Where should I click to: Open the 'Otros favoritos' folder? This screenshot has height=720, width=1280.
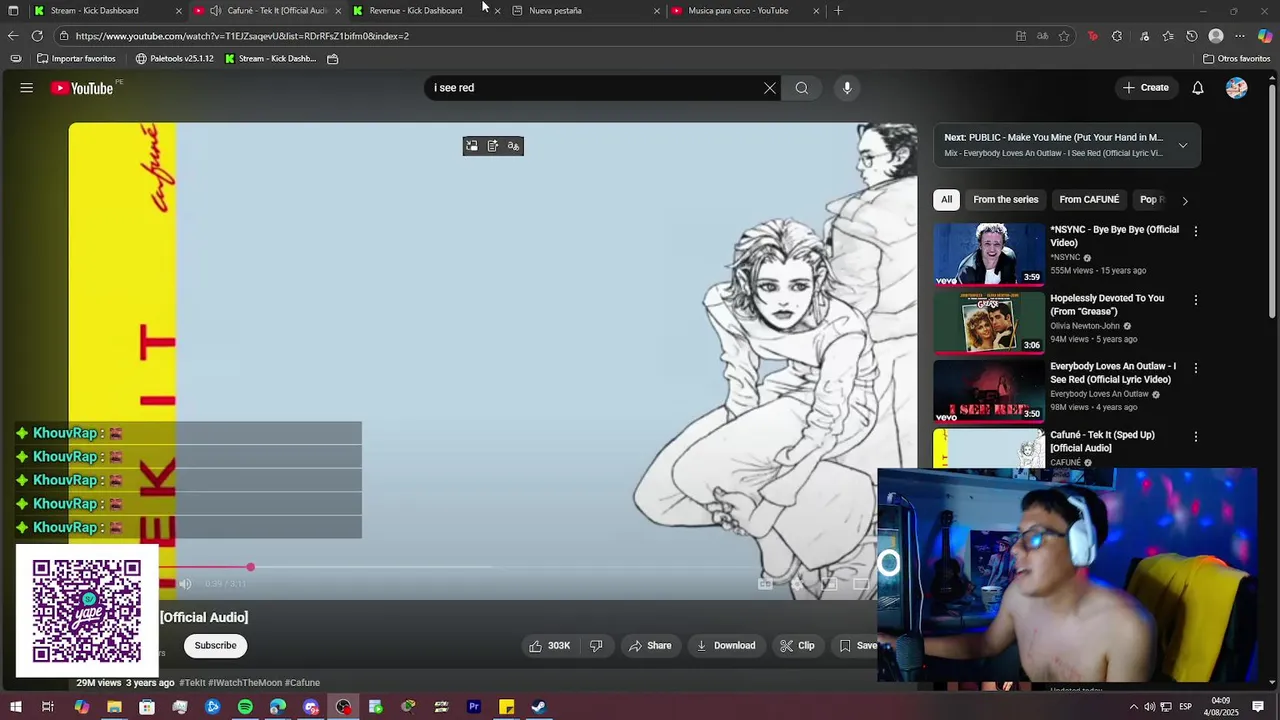tap(1236, 59)
